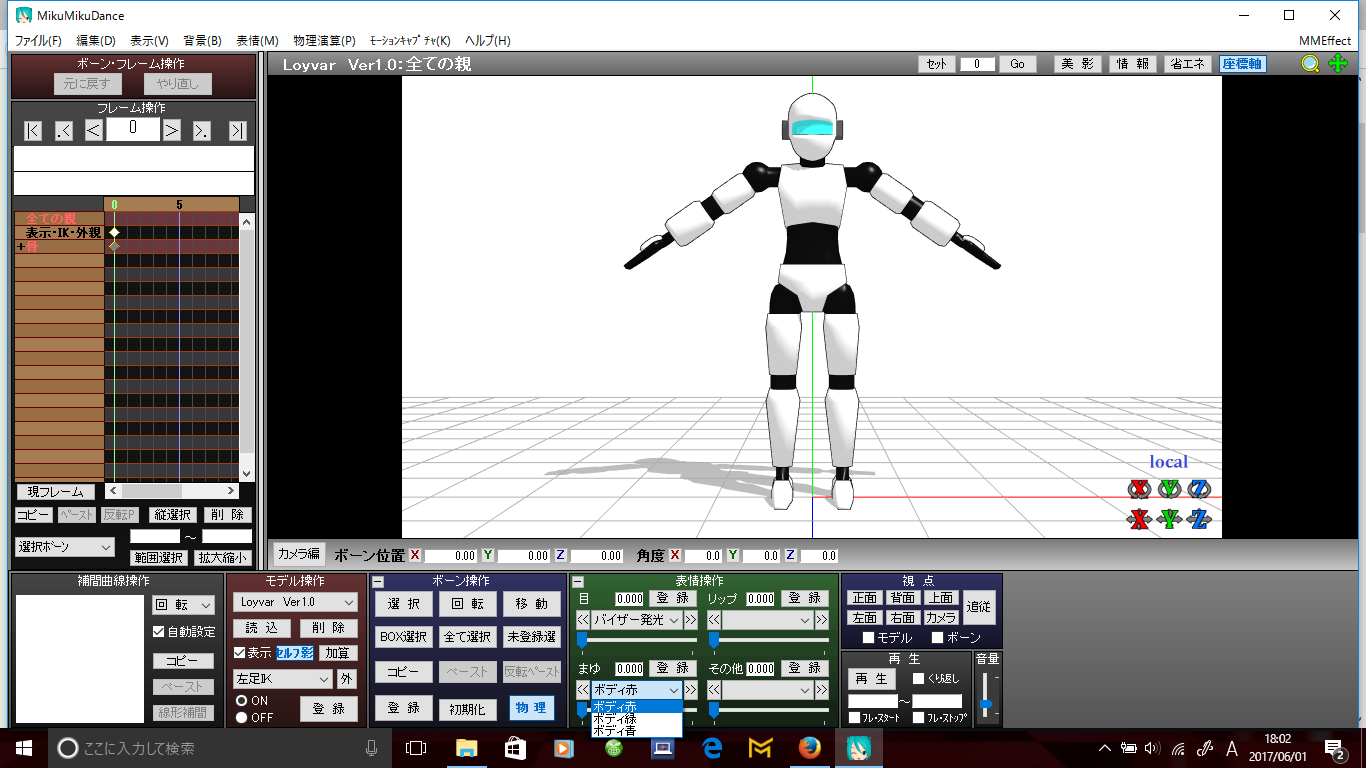Screen dimensions: 1366x768
Task: Click the blue Z move axis icon
Action: click(x=1199, y=519)
